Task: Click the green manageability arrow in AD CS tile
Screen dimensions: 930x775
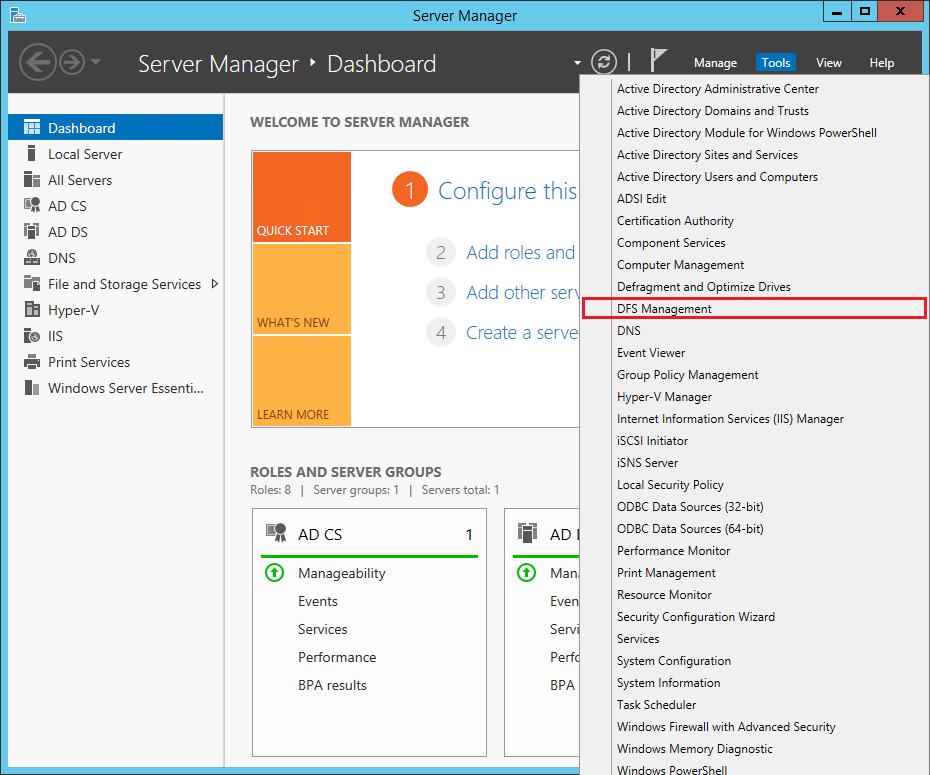Action: pos(274,573)
